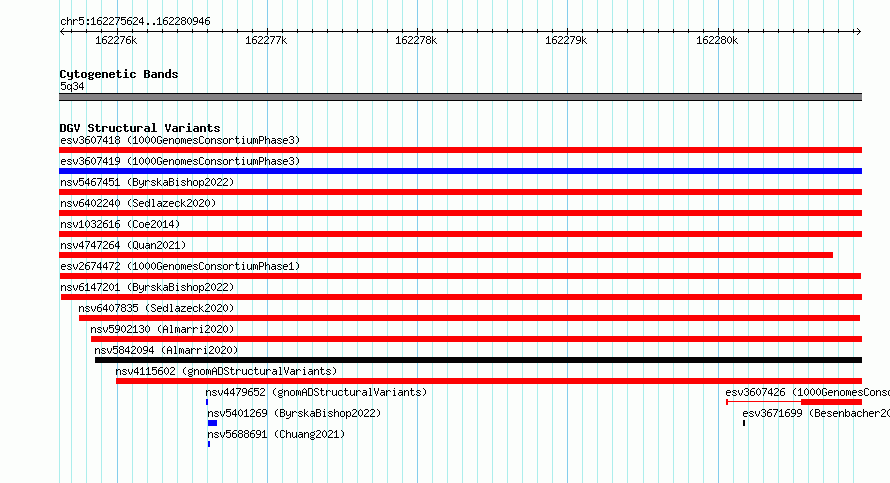Screen dimensions: 890x483
Task: Click the red bar under nsv4115602
Action: tap(489, 381)
